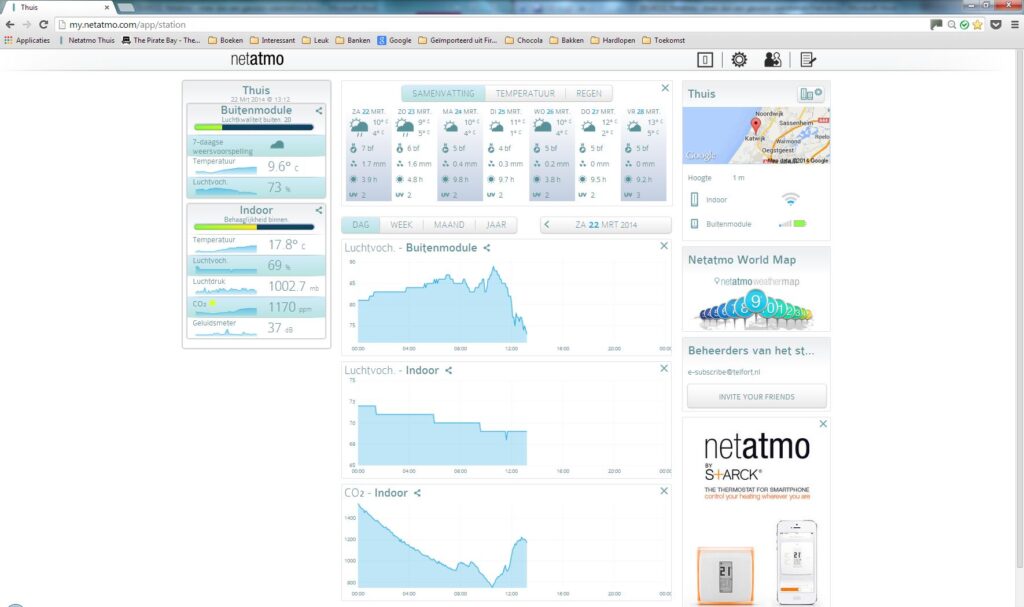The width and height of the screenshot is (1024, 607).
Task: Open the date picker ZA 22 MRT 2014
Action: point(606,225)
